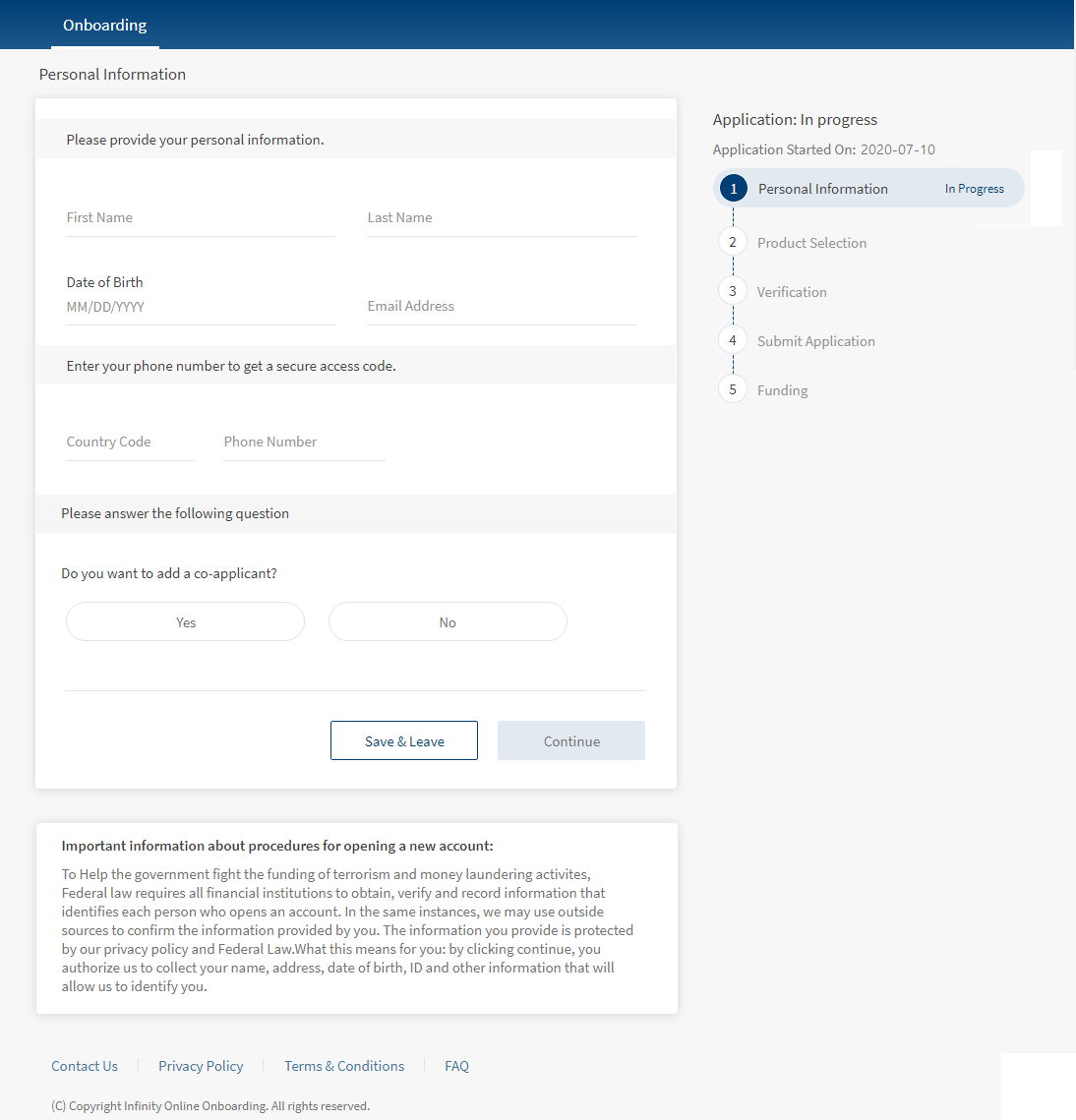Screen dimensions: 1076x1120
Task: Open the Privacy Policy footer link
Action: point(201,1066)
